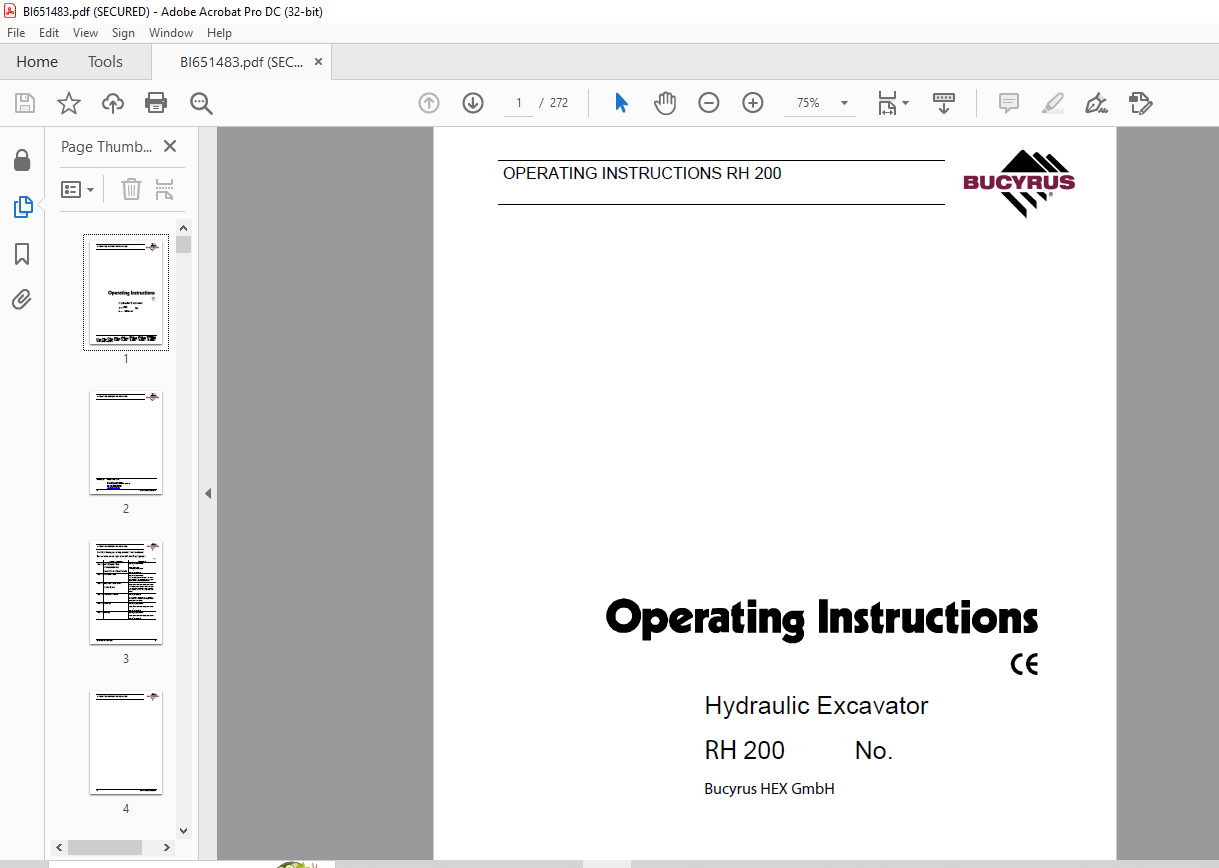Screen dimensions: 1219x868
Task: Go to next page arrow
Action: tap(473, 103)
